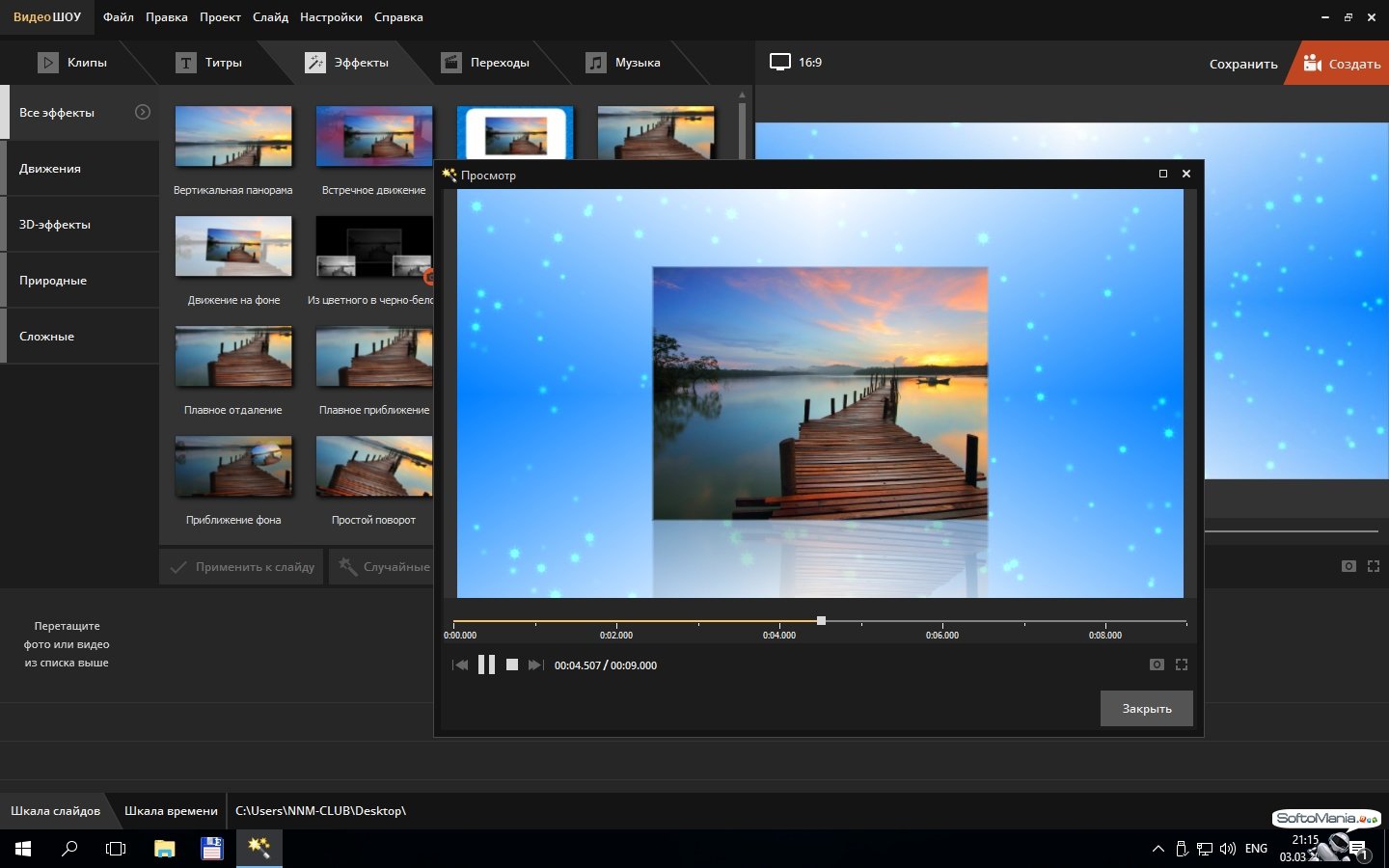Image resolution: width=1389 pixels, height=868 pixels.
Task: Switch to 'Шкала времени' view
Action: tap(171, 811)
